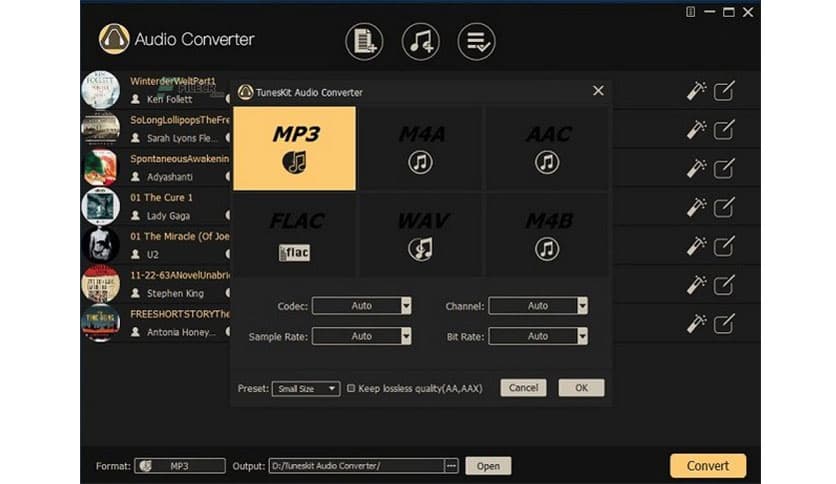836x484 pixels.
Task: Select the 11-22-63ANovelUnabridged track title
Action: pos(180,275)
